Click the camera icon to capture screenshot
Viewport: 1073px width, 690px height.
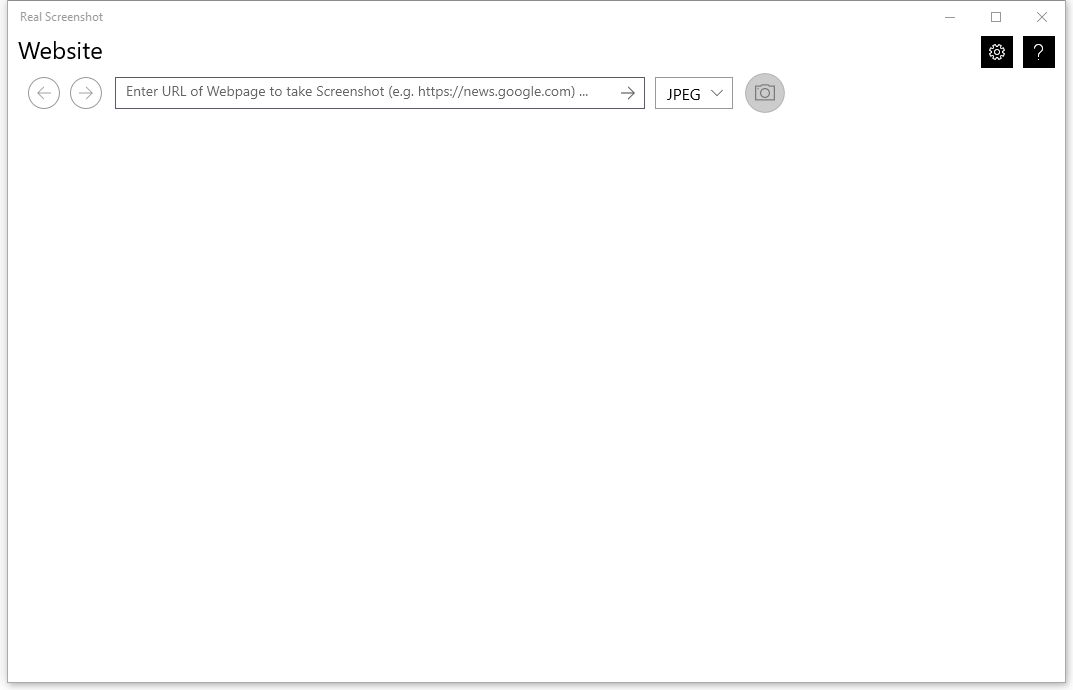(764, 93)
